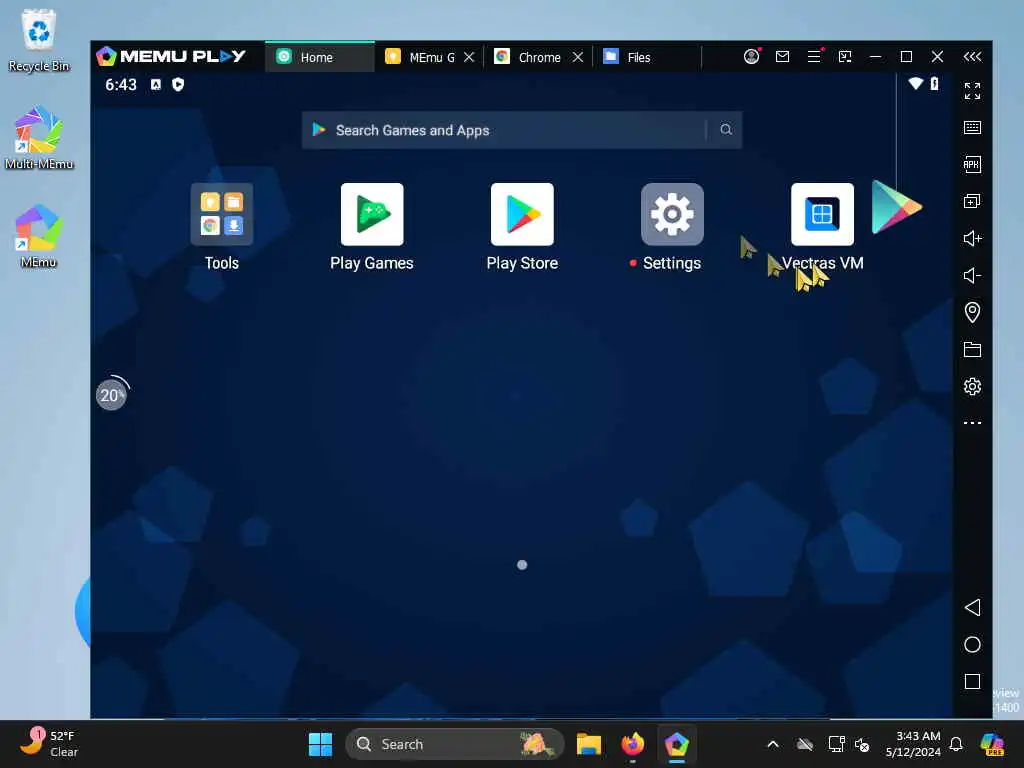This screenshot has height=768, width=1024.
Task: Close the MEmu G tab
Action: coord(469,57)
